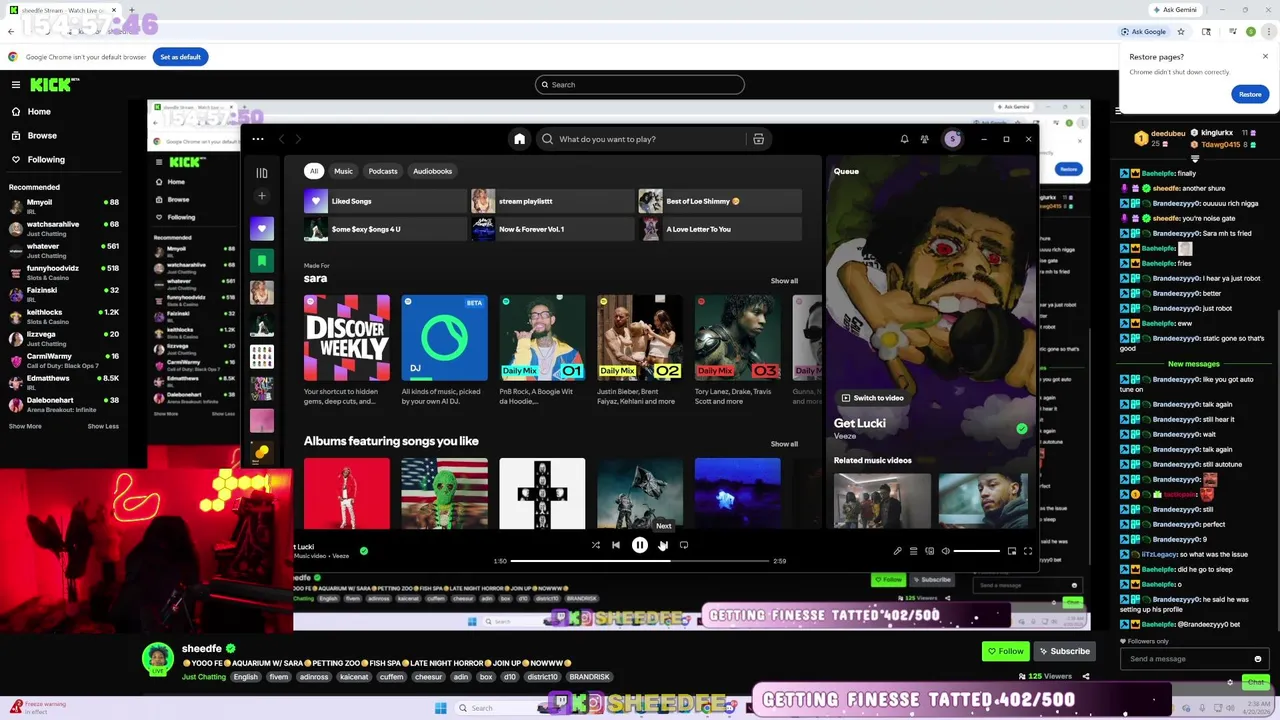Open Chrome three-dot menu

1269,32
